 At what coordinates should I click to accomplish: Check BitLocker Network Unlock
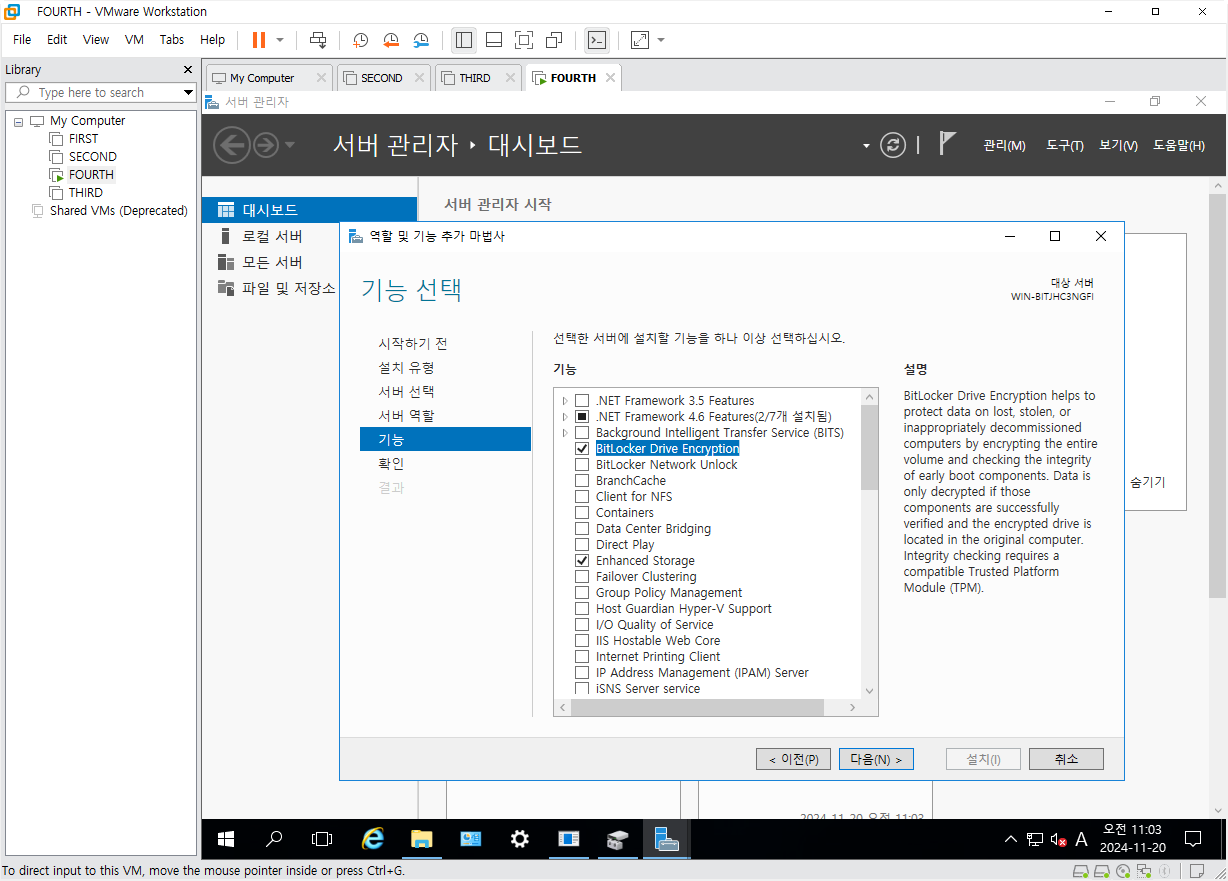click(x=582, y=465)
